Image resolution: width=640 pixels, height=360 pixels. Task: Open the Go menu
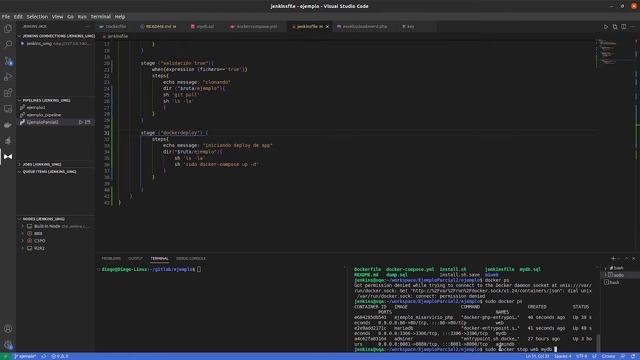point(70,17)
